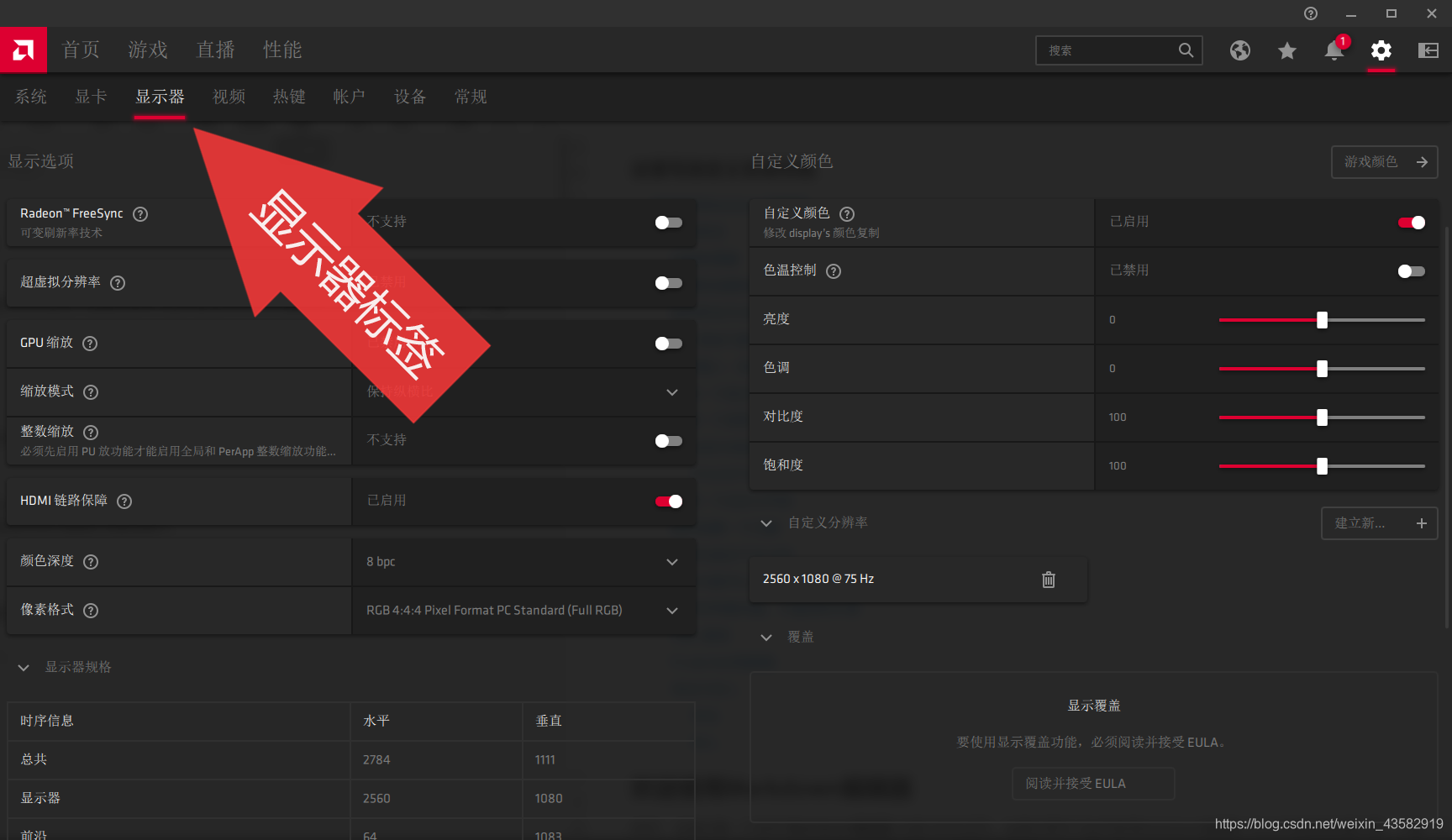The image size is (1452, 840).
Task: Show help for 缩放模式
Action: click(91, 392)
